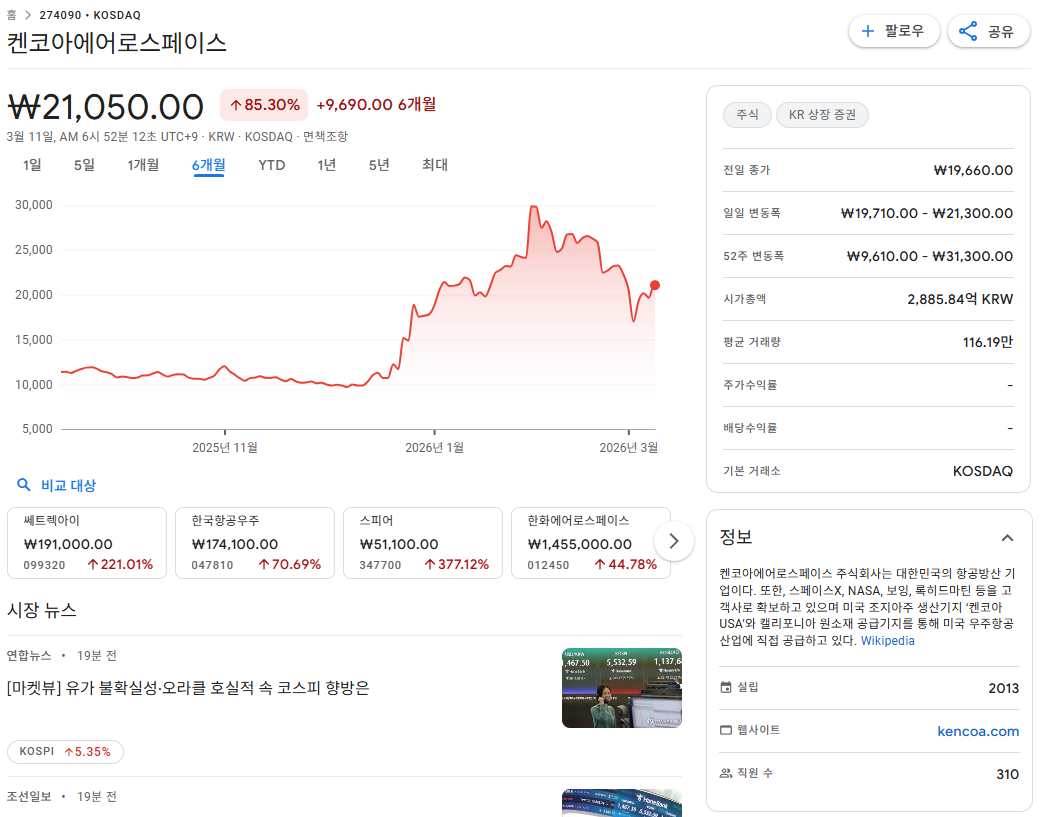The height and width of the screenshot is (817, 1047).
Task: Click the 설립 2013 value
Action: coord(1004,688)
